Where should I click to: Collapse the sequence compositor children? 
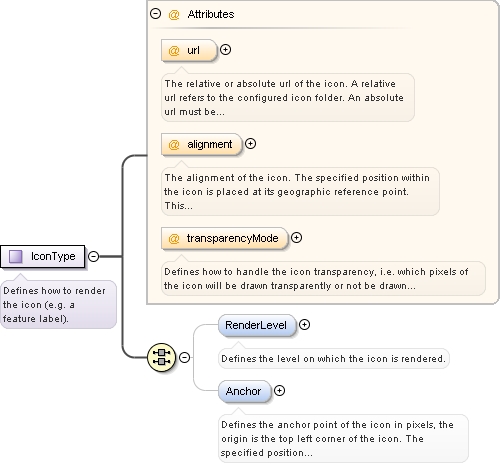click(x=184, y=357)
